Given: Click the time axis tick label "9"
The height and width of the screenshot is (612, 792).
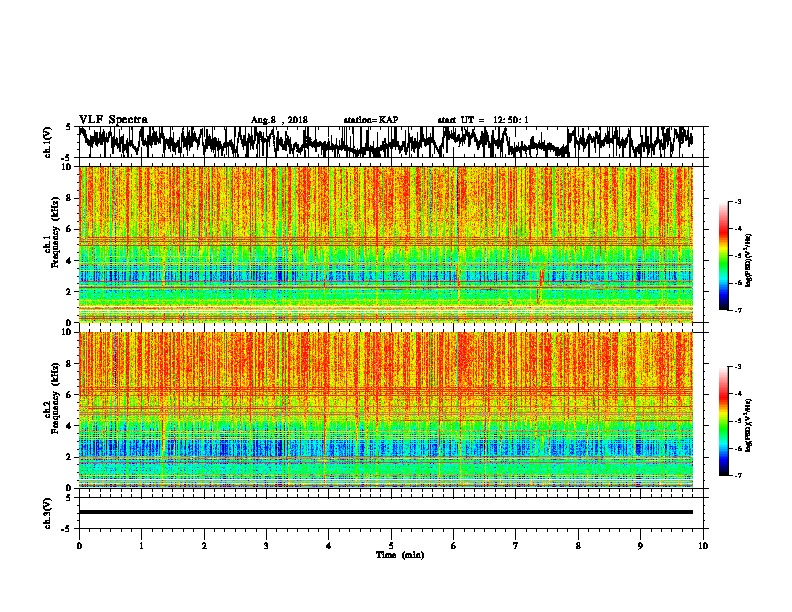Looking at the screenshot, I should coord(640,546).
